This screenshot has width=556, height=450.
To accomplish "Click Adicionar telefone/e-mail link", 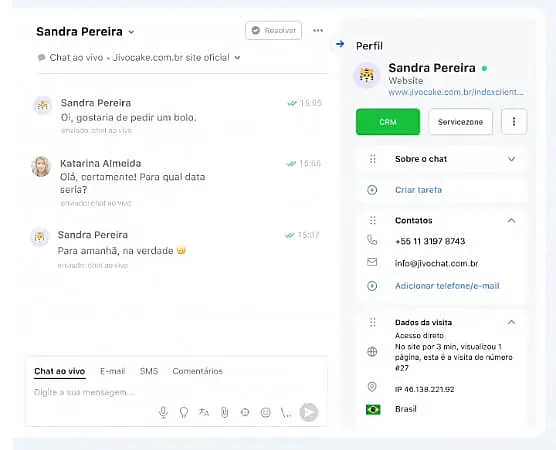I will point(447,286).
